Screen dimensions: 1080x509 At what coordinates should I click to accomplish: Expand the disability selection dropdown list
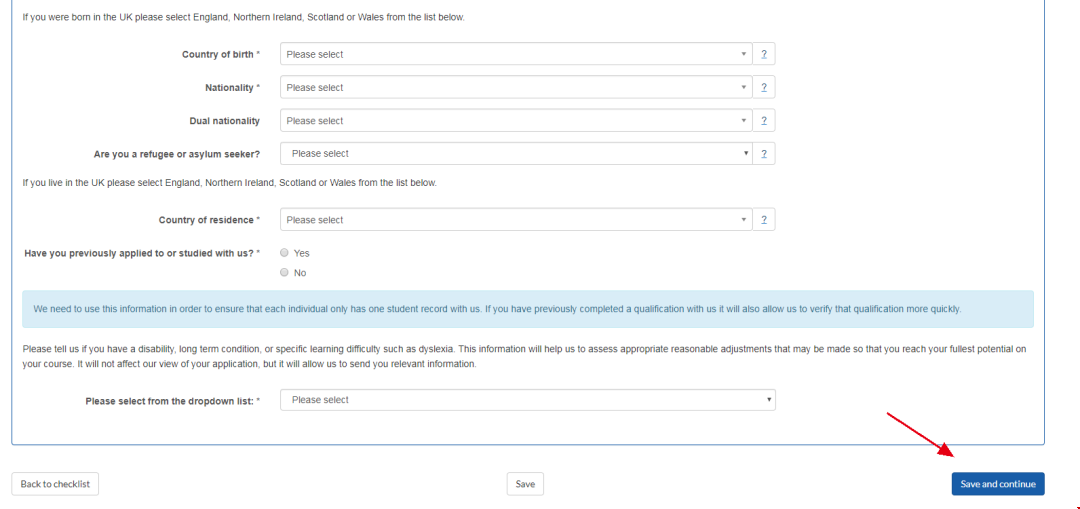pos(527,400)
